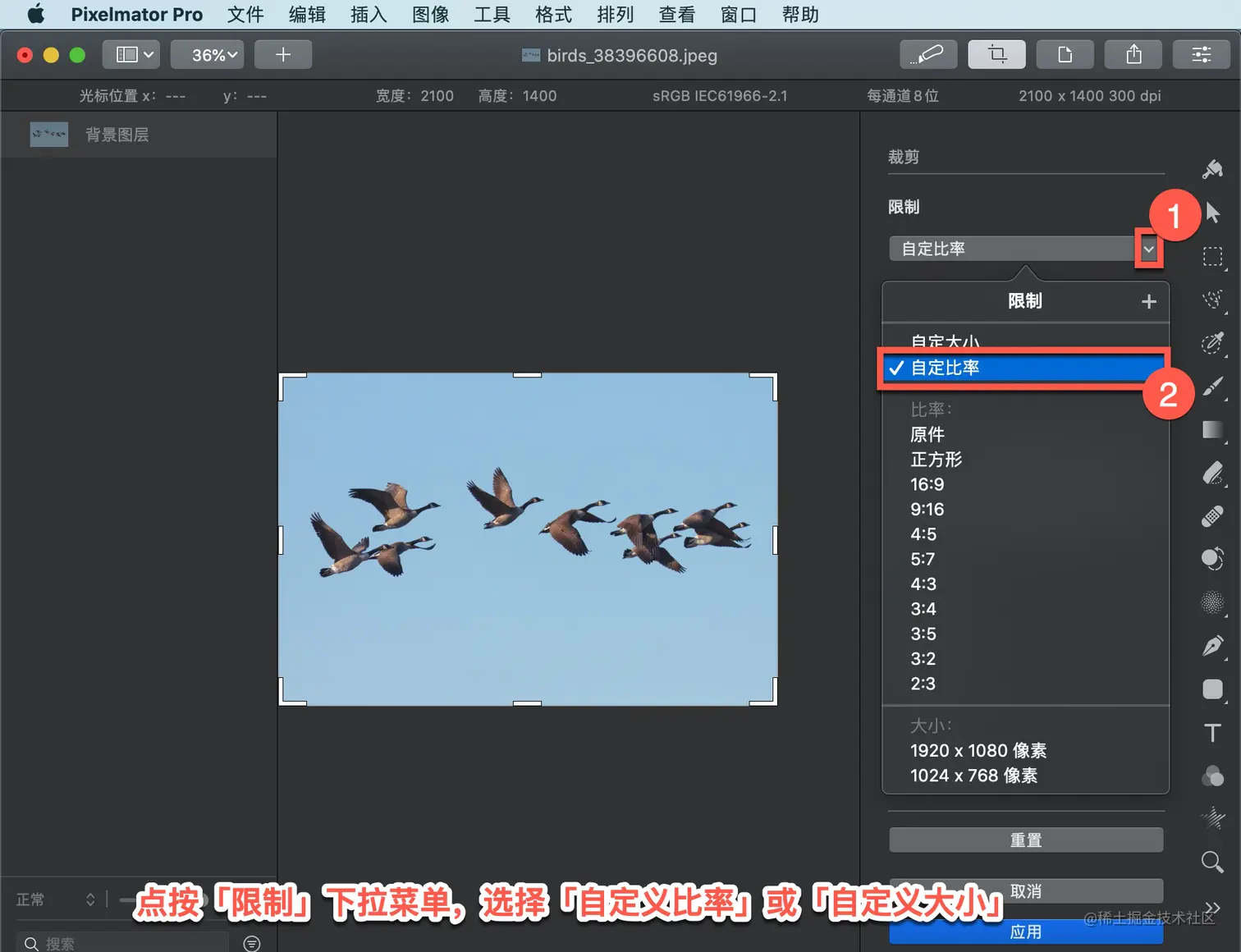
Task: Select the Quick Selection tool
Action: coord(1212,300)
